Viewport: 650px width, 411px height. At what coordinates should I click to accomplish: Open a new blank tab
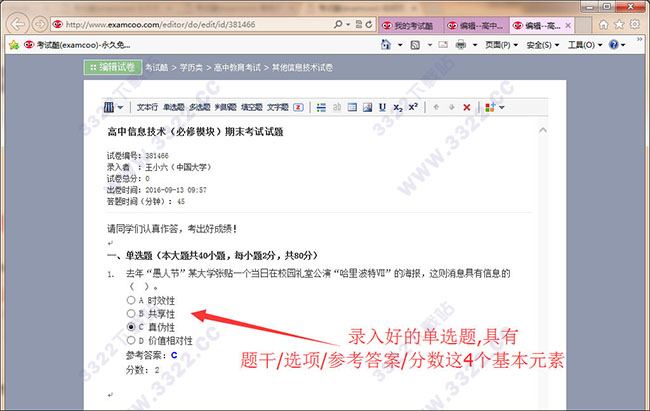(x=583, y=25)
